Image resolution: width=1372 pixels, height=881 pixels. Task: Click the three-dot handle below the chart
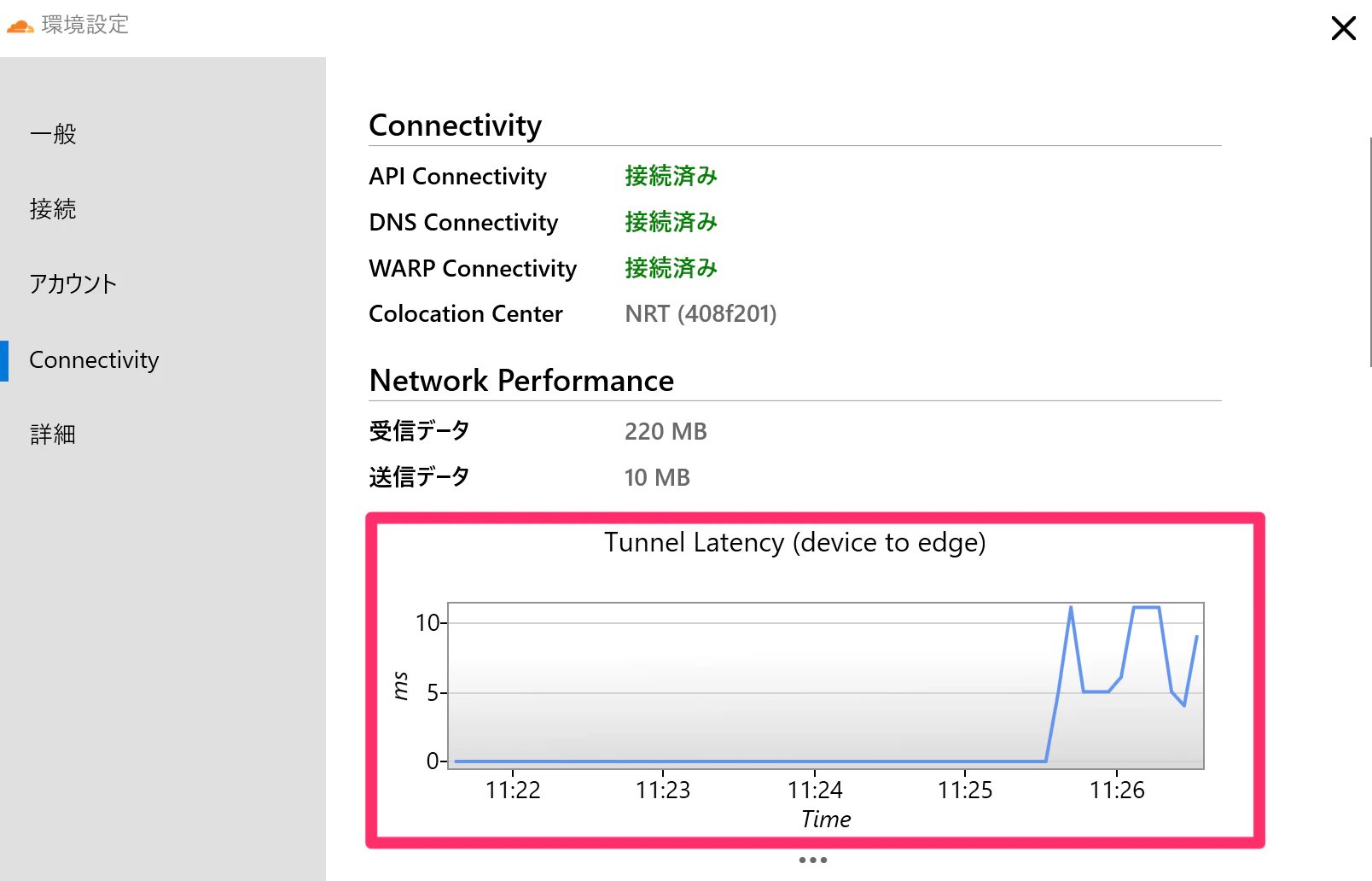pos(813,860)
